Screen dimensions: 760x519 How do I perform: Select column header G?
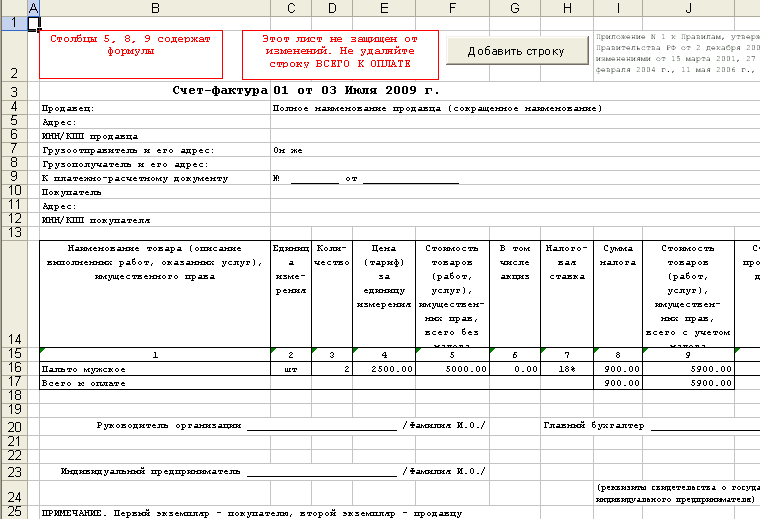click(515, 8)
